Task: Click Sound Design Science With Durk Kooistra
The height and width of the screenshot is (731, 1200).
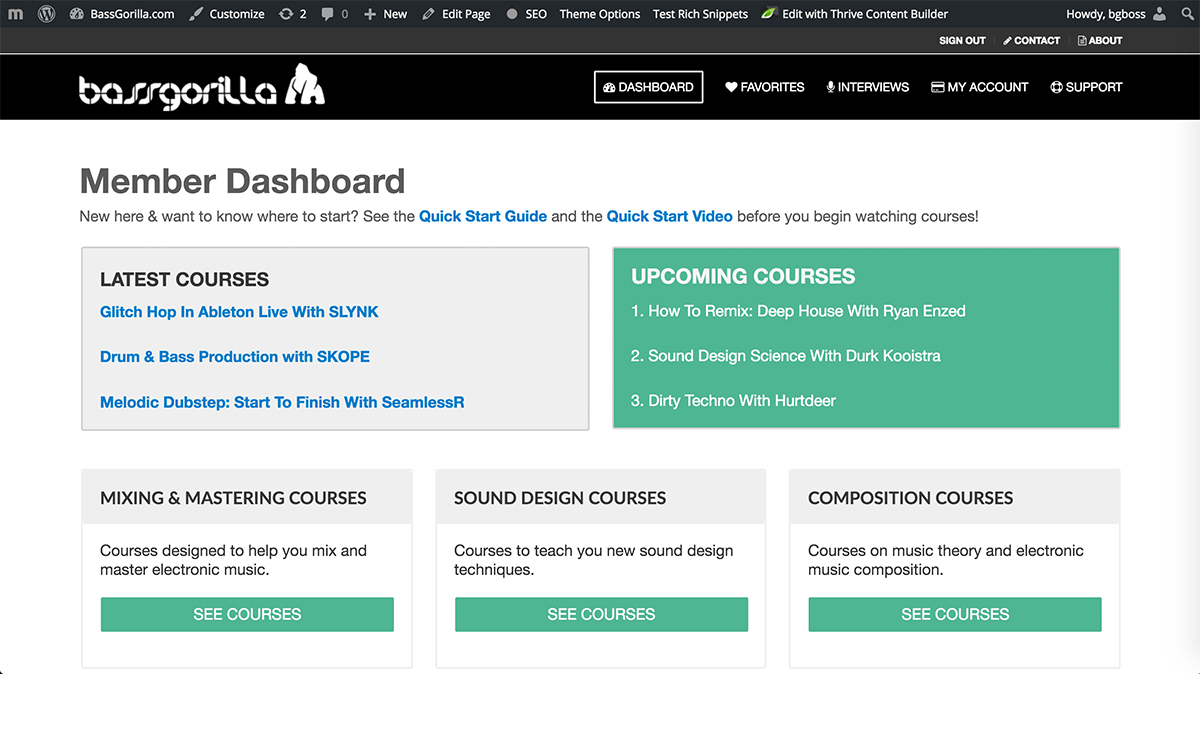Action: point(795,356)
